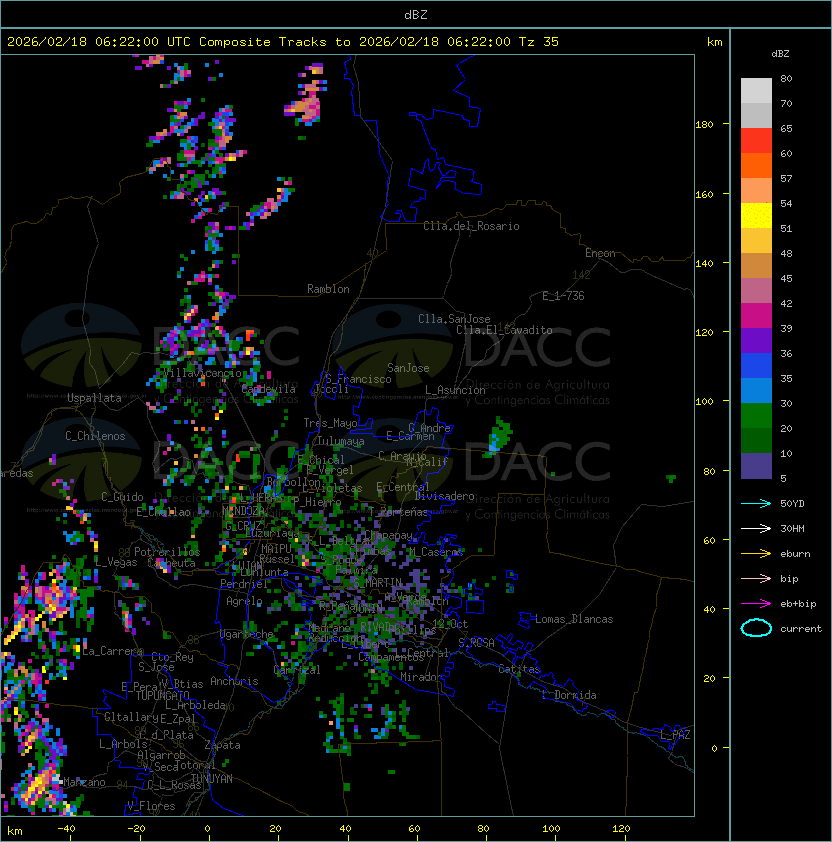Click the 'dBZ' heading above color scale
Viewport: 832px width, 842px height.
pos(780,54)
